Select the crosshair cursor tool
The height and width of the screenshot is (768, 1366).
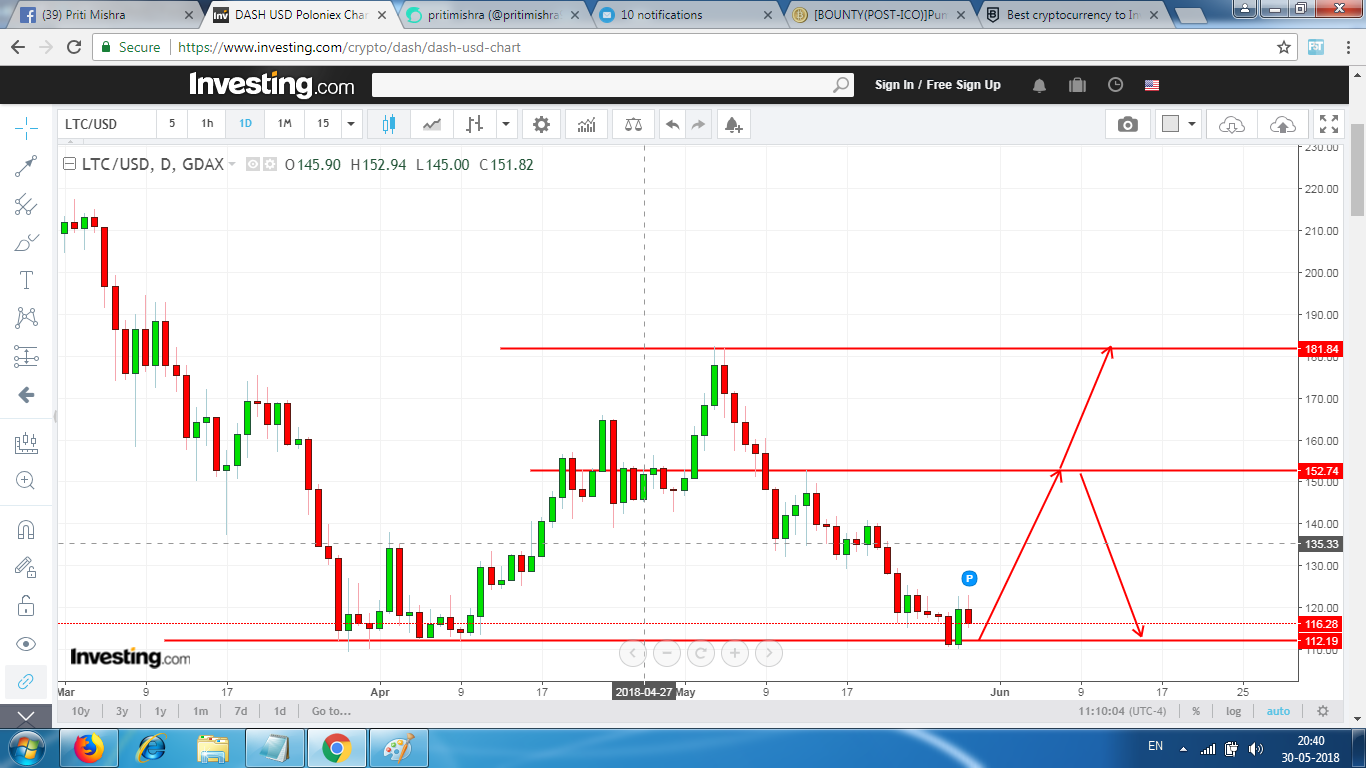tap(26, 127)
